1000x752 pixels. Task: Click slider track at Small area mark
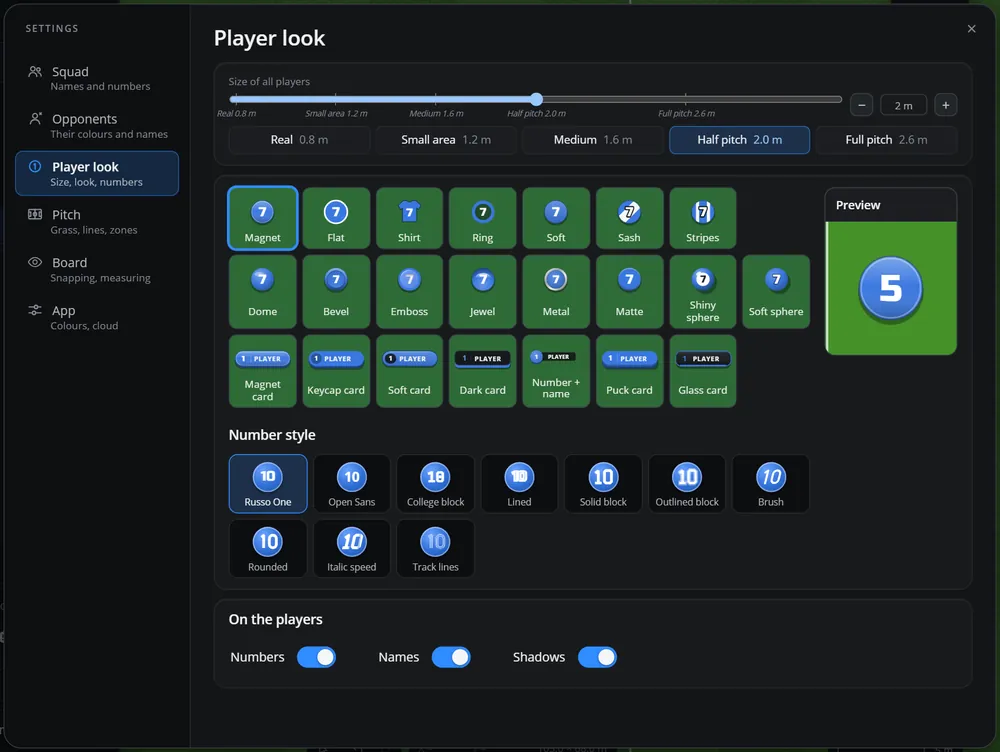click(335, 99)
